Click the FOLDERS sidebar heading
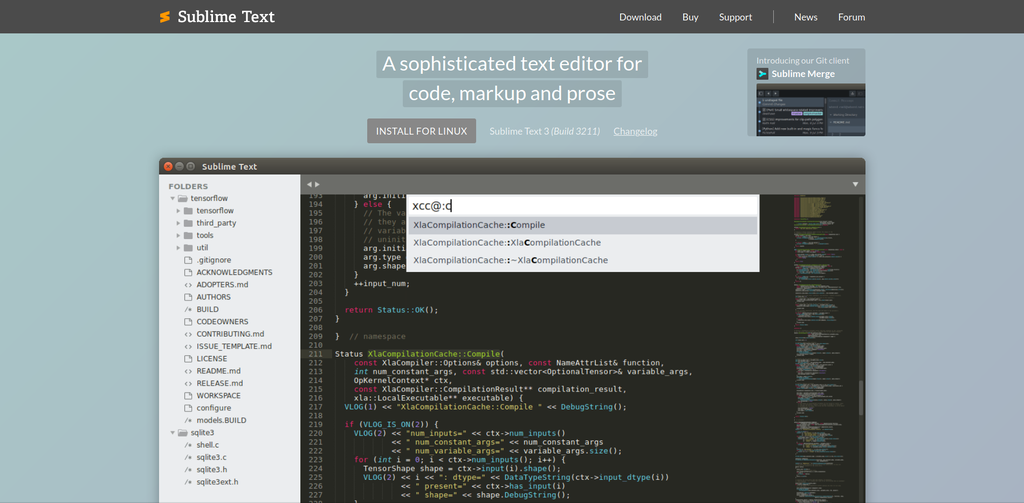Image resolution: width=1024 pixels, height=503 pixels. coord(188,186)
